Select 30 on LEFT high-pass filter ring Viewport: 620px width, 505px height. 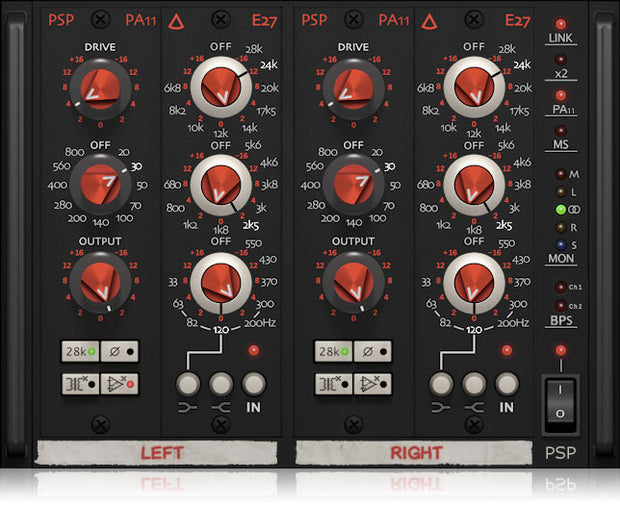pos(136,167)
